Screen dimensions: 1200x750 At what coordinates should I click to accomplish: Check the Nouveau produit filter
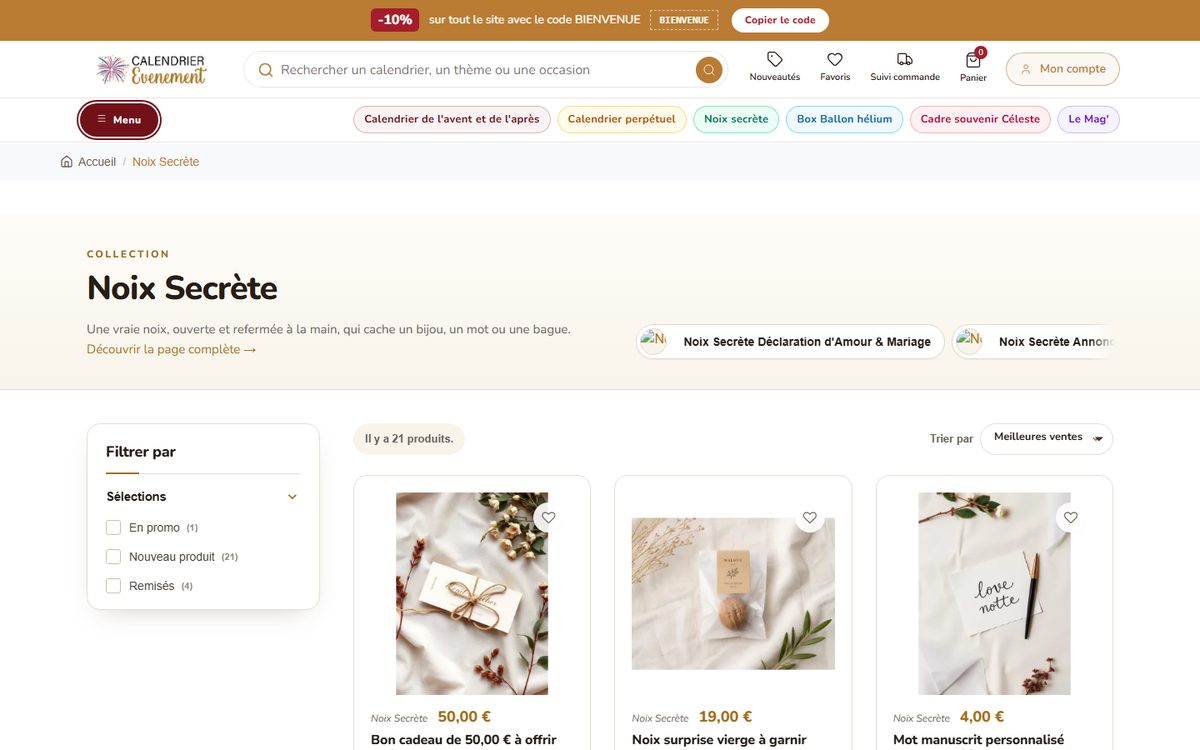[x=113, y=556]
